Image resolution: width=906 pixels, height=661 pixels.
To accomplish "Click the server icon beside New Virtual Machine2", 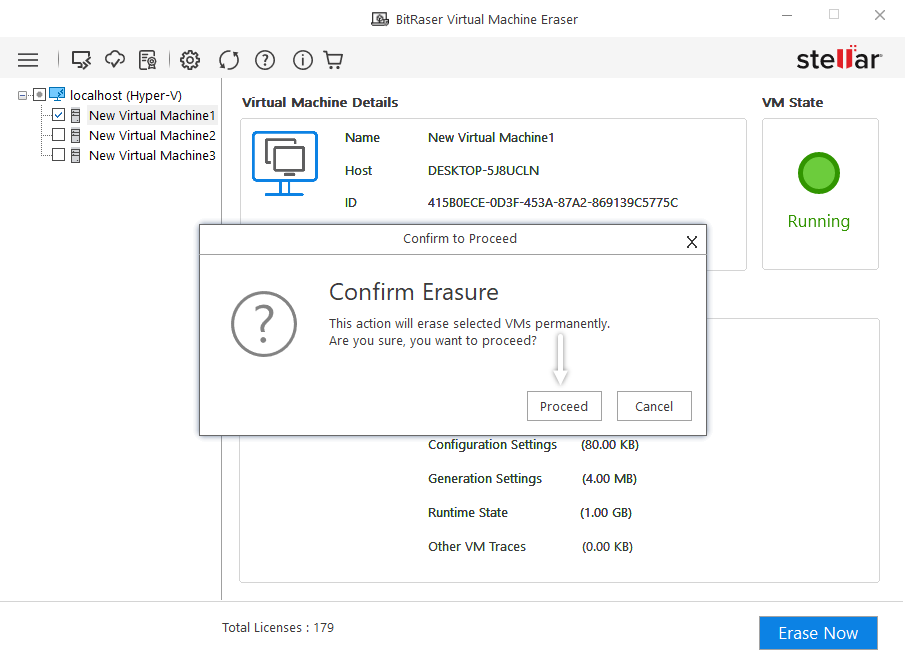I will point(75,136).
